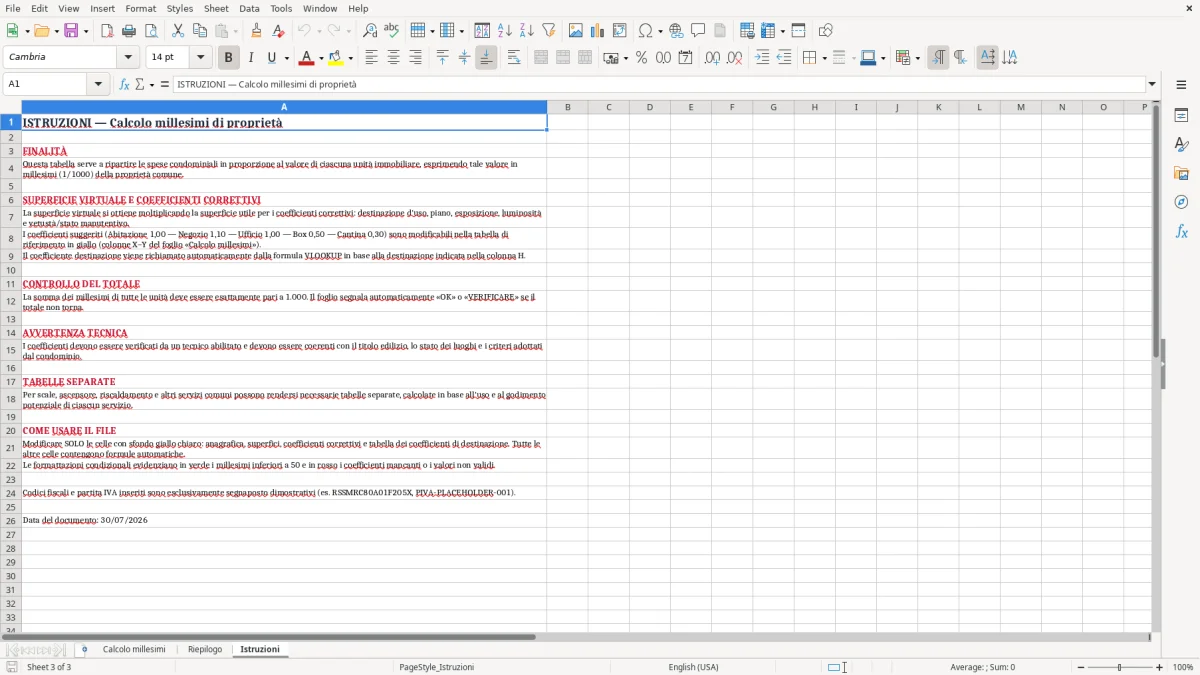
Task: Expand the Font Color dropdown arrow
Action: tap(321, 59)
